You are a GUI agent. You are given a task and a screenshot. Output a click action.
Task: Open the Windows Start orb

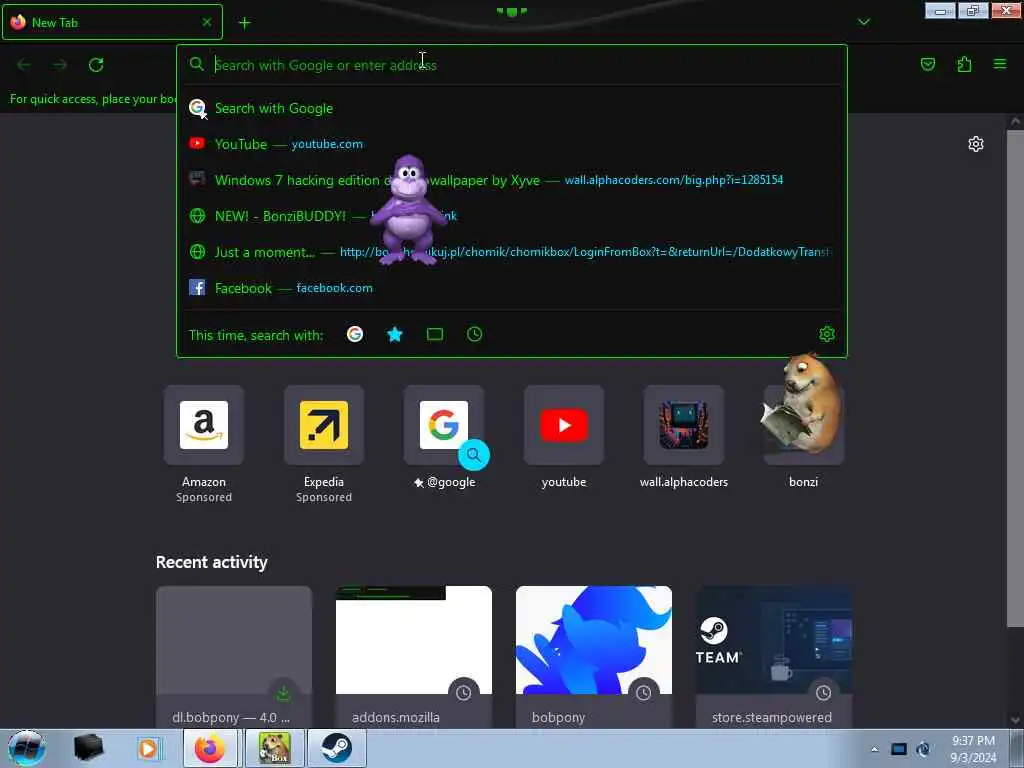tap(27, 748)
